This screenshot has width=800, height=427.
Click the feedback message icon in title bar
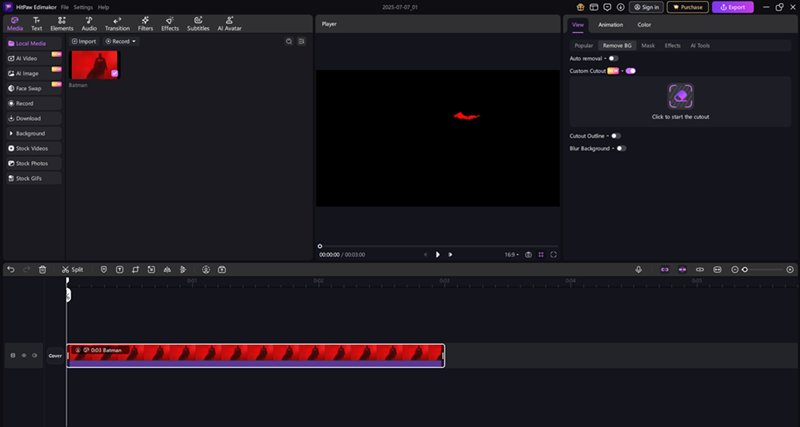(607, 7)
